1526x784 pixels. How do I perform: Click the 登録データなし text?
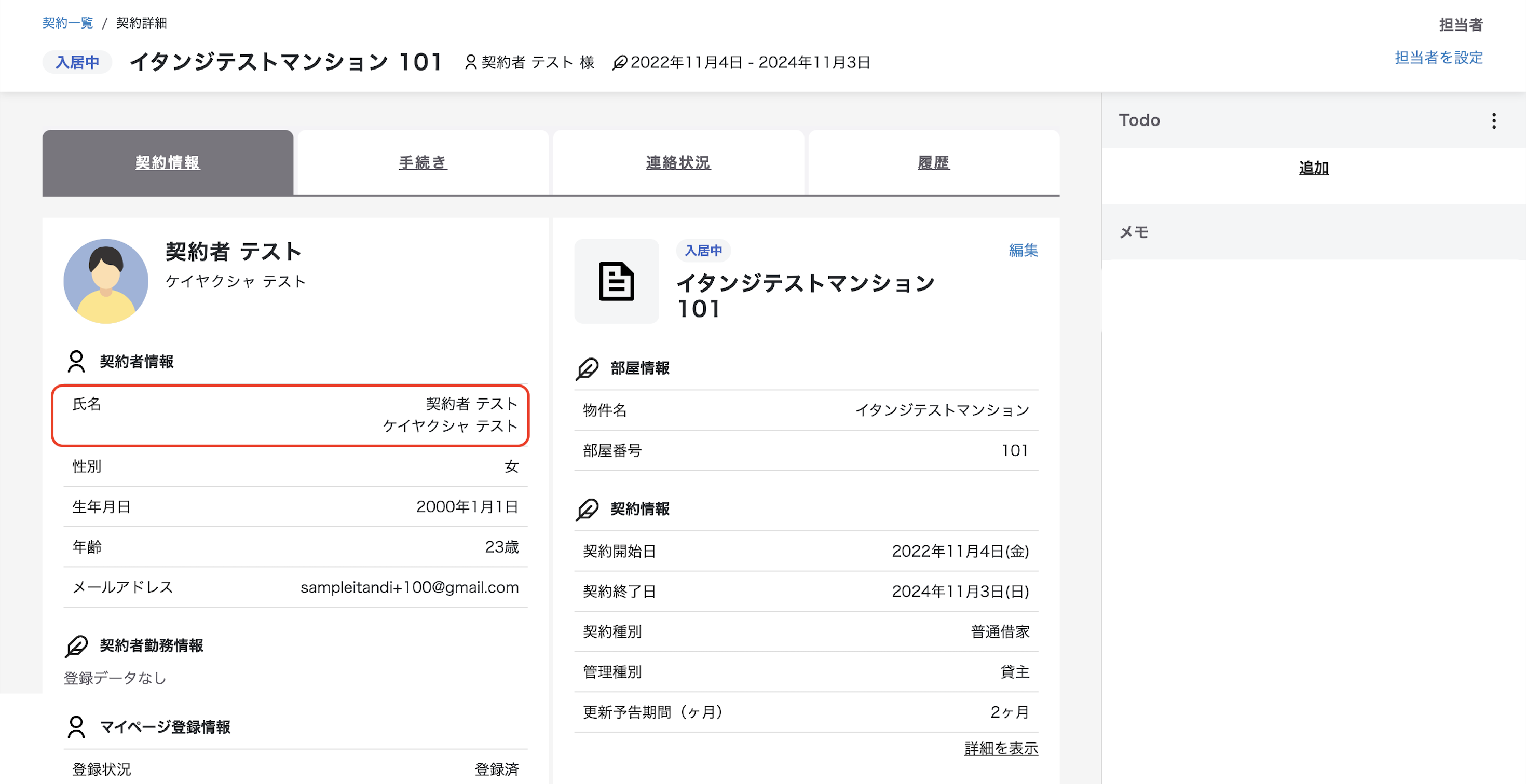point(115,678)
